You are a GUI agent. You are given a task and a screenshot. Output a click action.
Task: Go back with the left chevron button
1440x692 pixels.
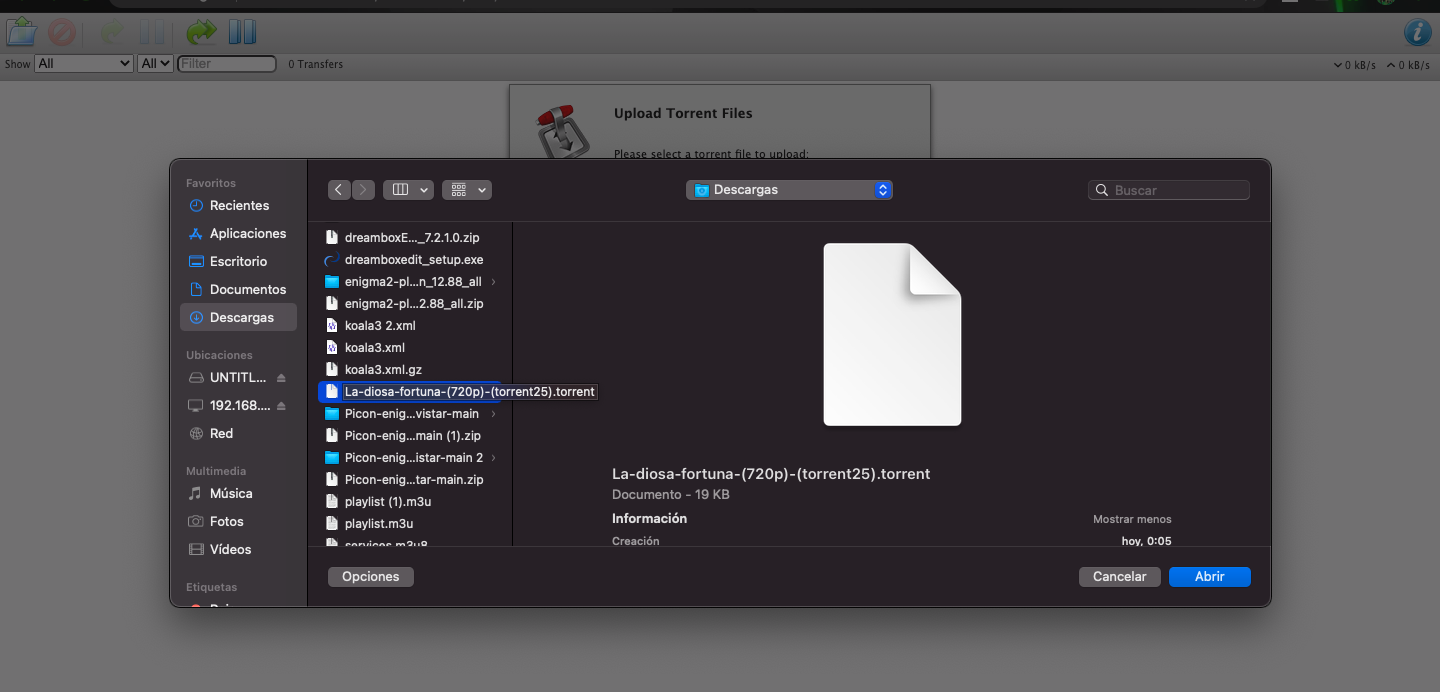click(340, 190)
